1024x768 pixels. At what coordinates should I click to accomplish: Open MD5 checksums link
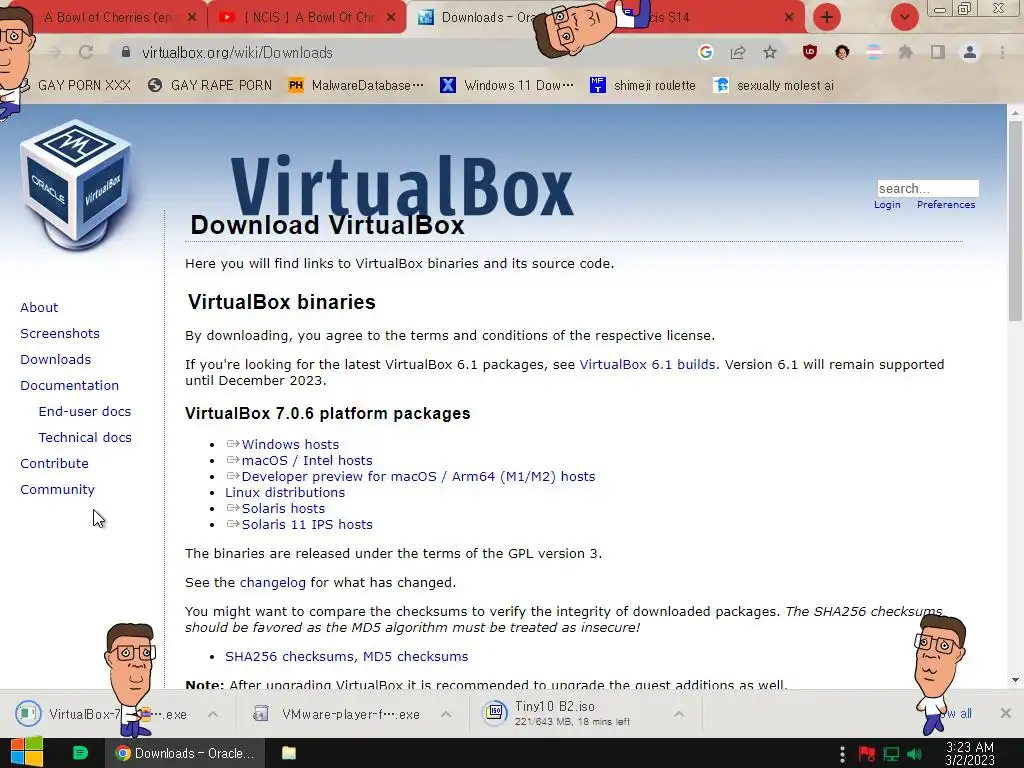pos(415,656)
